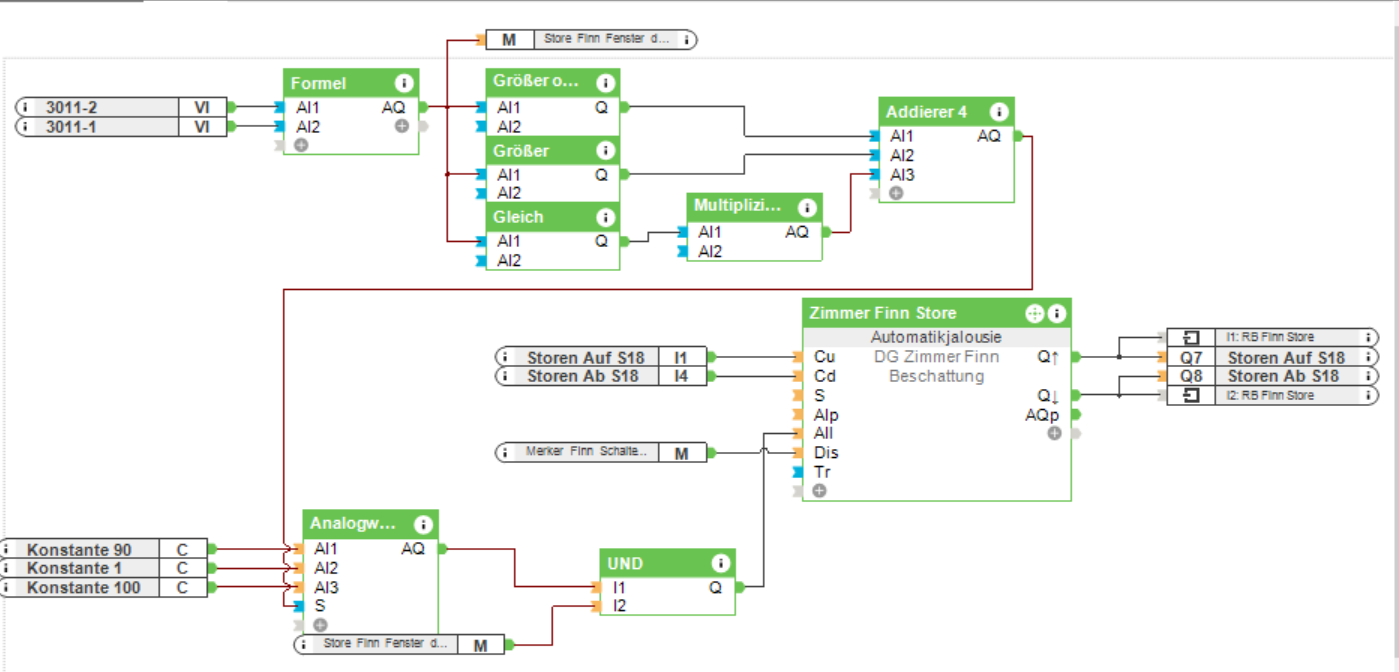Open info icon of Analogw... block
Viewport: 1399px width, 672px height.
click(x=423, y=524)
